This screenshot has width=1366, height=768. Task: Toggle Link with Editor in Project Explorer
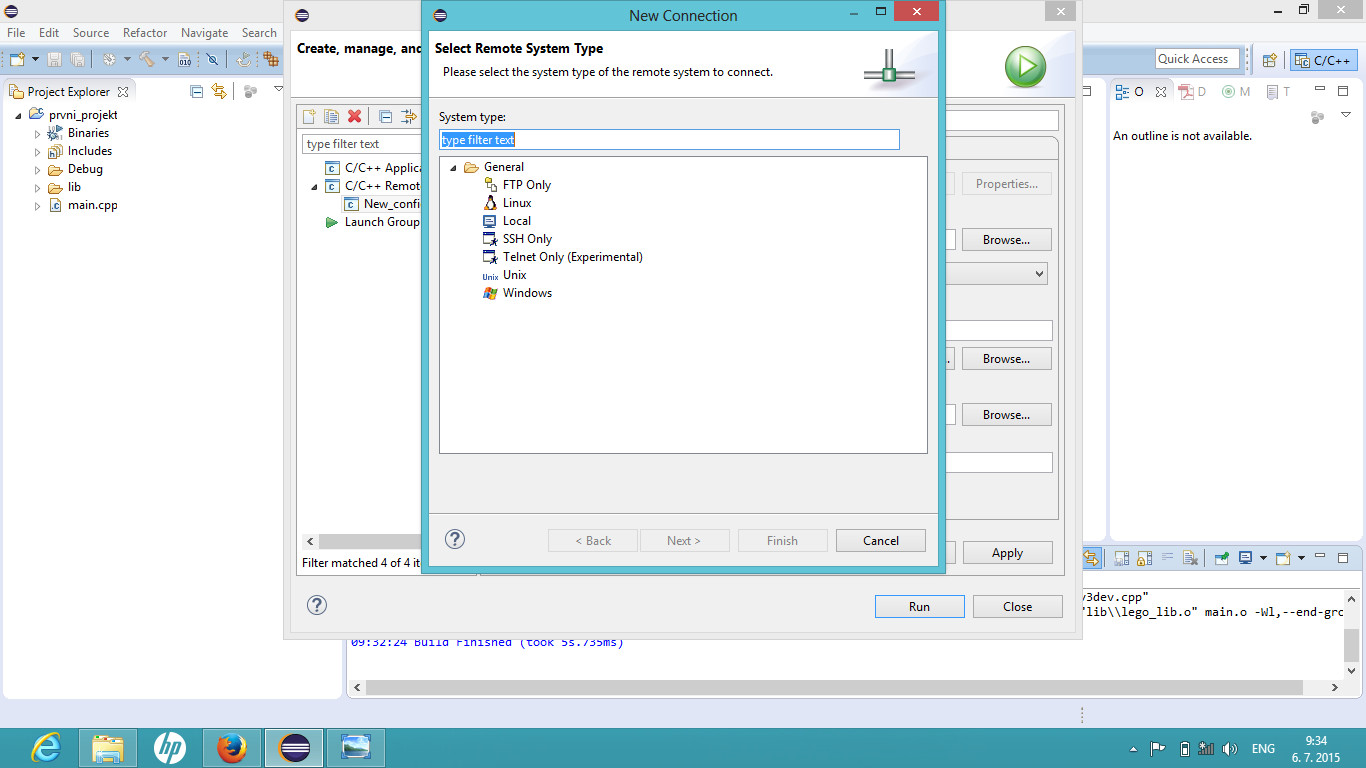pyautogui.click(x=219, y=91)
